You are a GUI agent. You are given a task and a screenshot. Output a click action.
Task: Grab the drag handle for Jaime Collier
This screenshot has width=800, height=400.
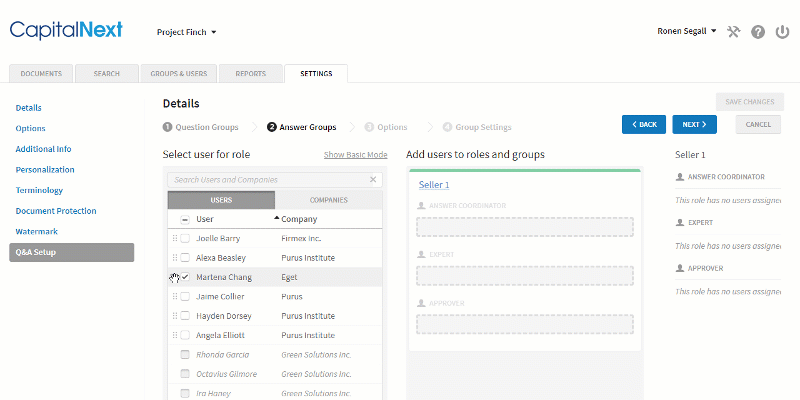click(175, 296)
